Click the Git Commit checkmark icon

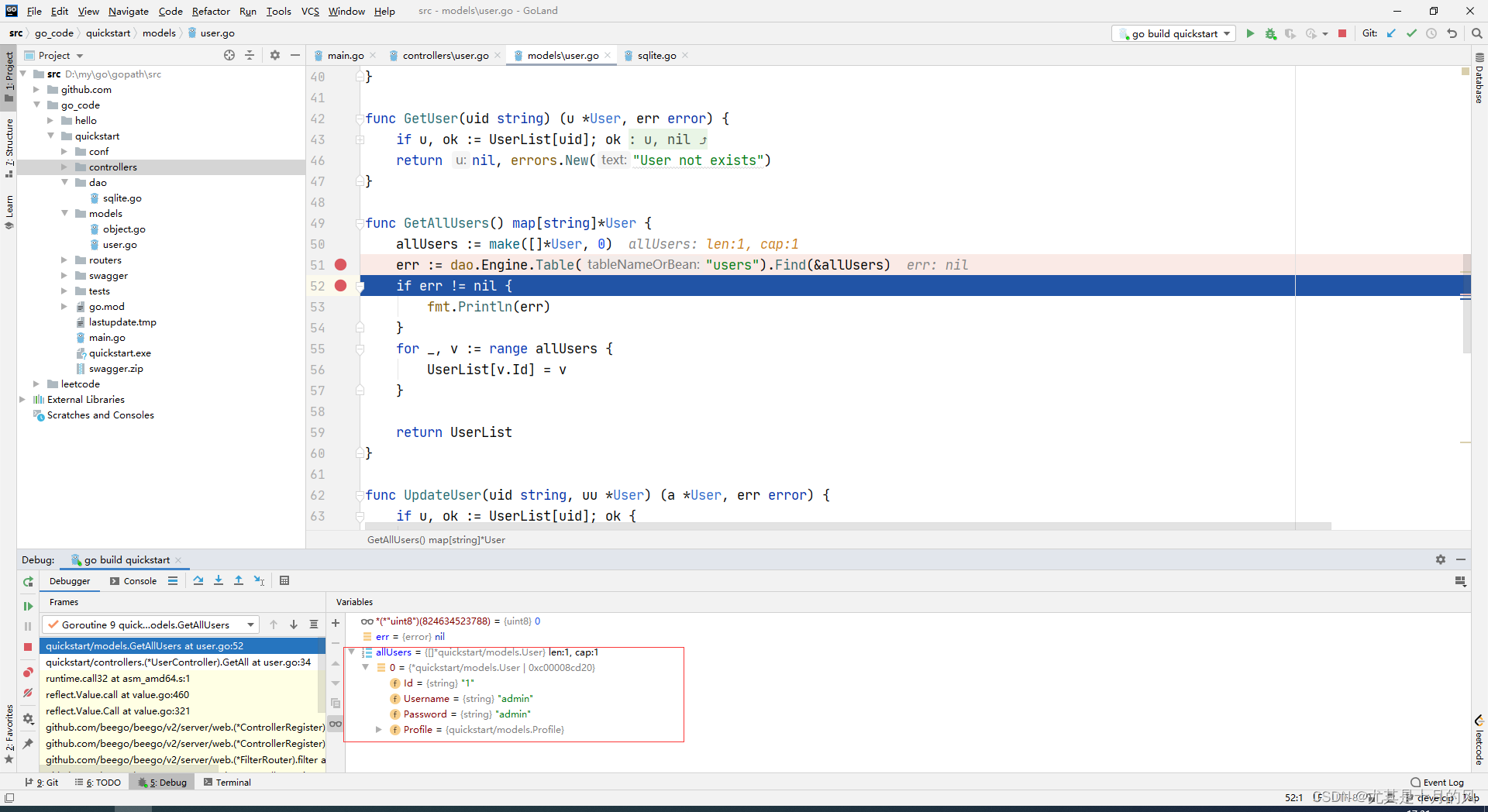click(x=1411, y=33)
